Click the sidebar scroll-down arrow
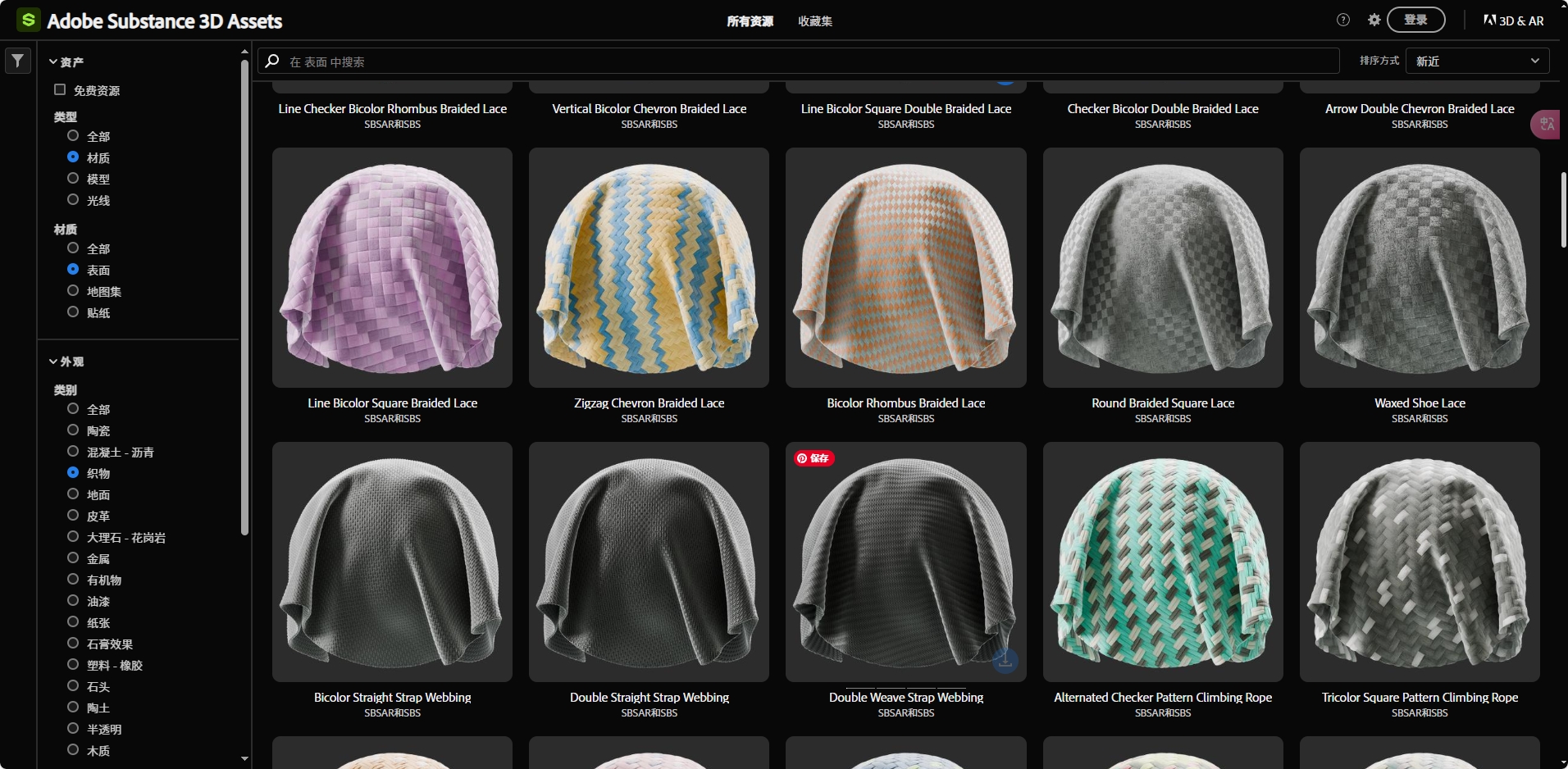The width and height of the screenshot is (1568, 769). (x=244, y=758)
